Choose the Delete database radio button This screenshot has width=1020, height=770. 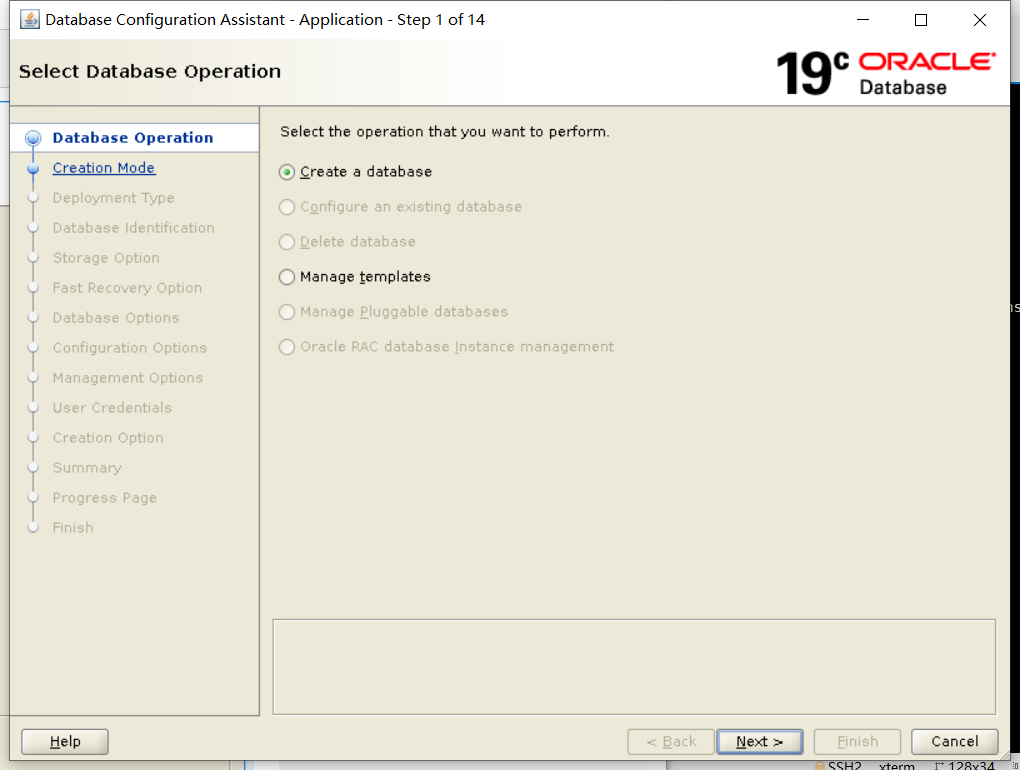287,242
